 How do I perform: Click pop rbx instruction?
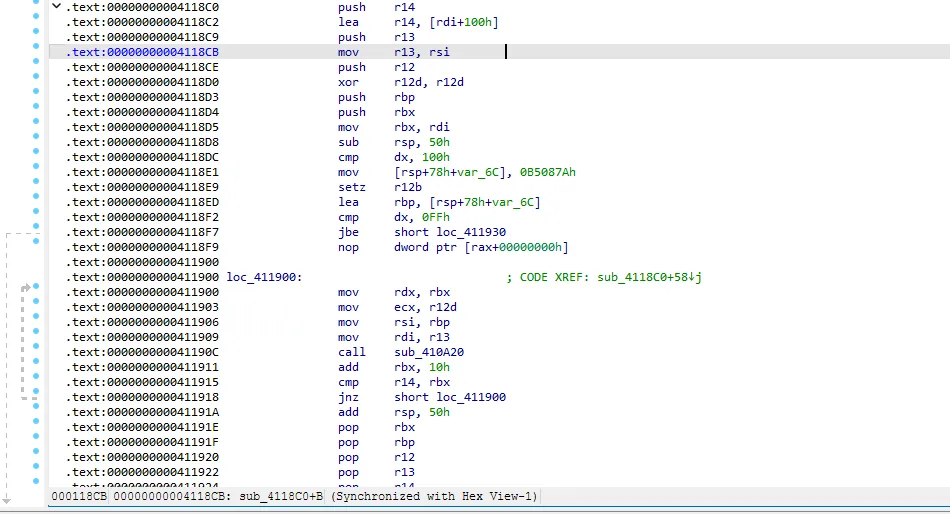coord(376,427)
